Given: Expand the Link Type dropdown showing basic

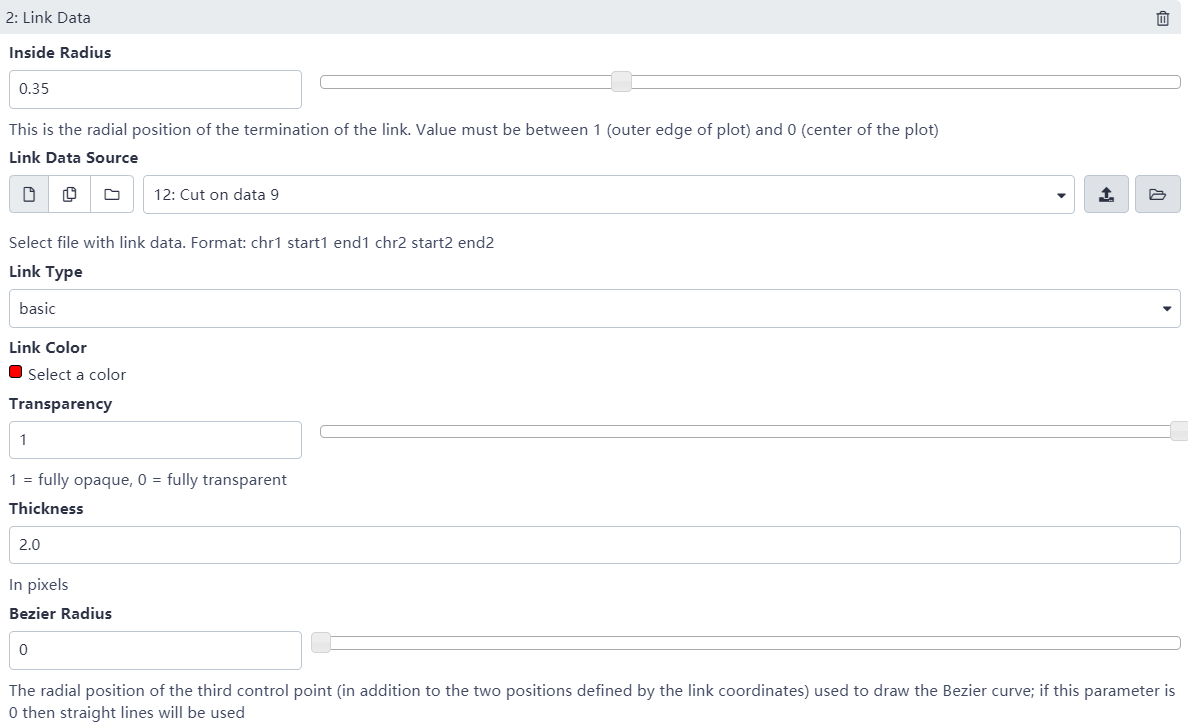Looking at the screenshot, I should (594, 308).
